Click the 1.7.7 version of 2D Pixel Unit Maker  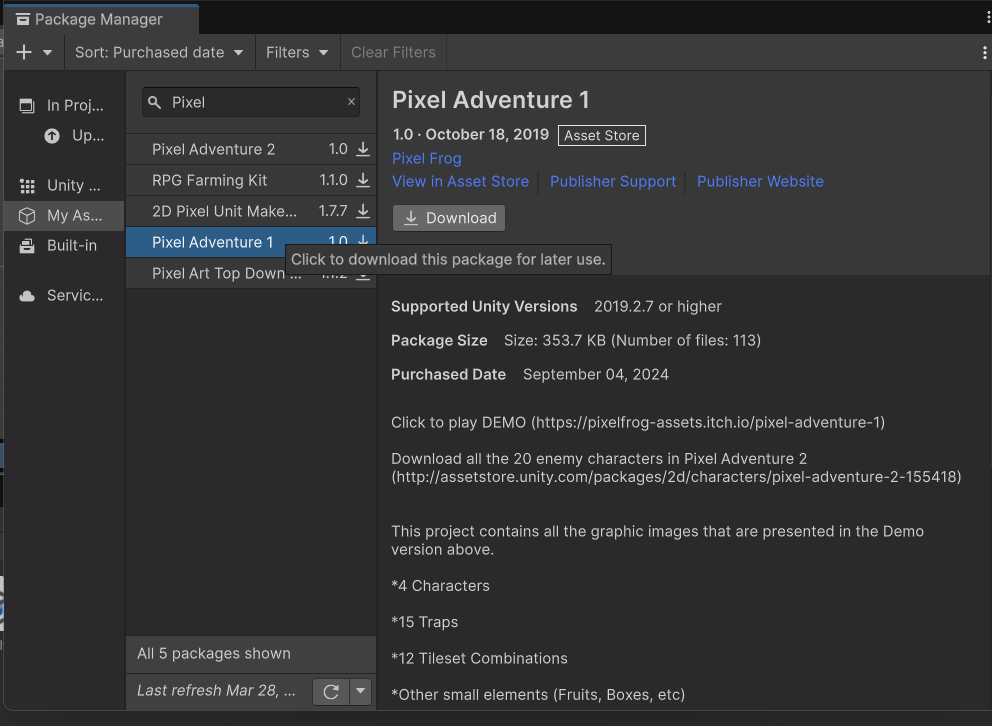(333, 211)
